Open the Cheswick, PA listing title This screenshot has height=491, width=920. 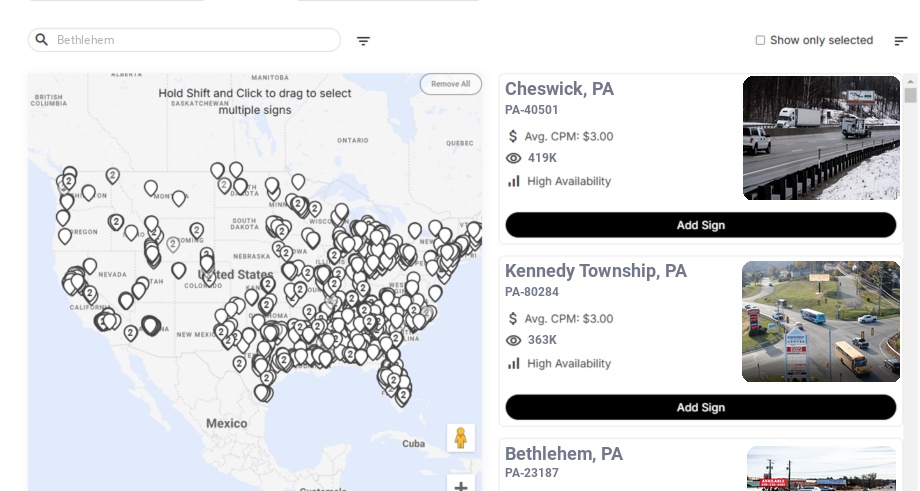point(559,89)
